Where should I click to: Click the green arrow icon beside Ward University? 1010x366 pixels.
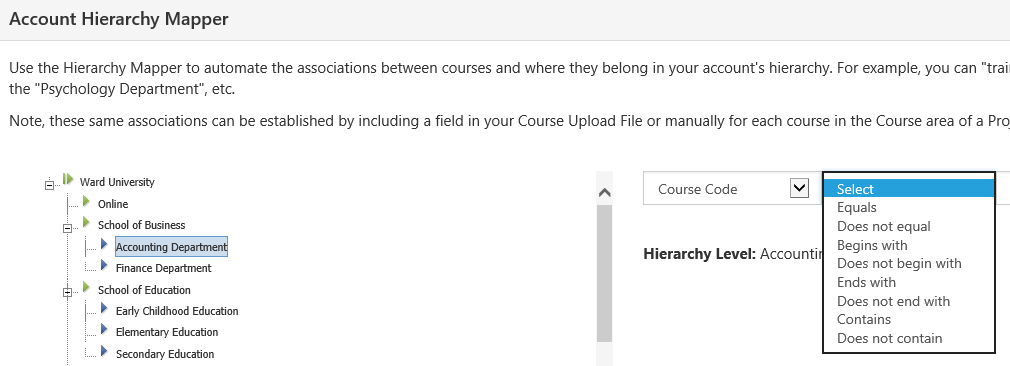68,179
